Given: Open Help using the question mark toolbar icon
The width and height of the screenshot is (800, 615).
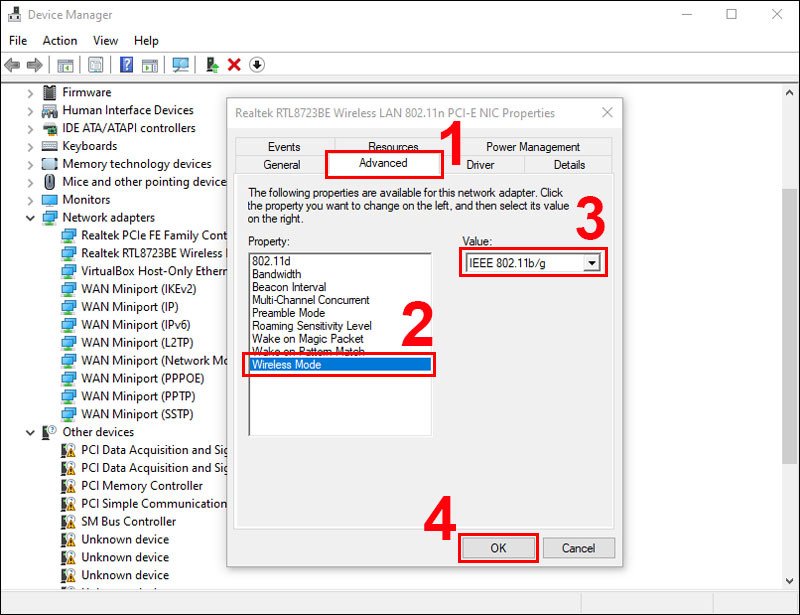Looking at the screenshot, I should click(x=126, y=64).
